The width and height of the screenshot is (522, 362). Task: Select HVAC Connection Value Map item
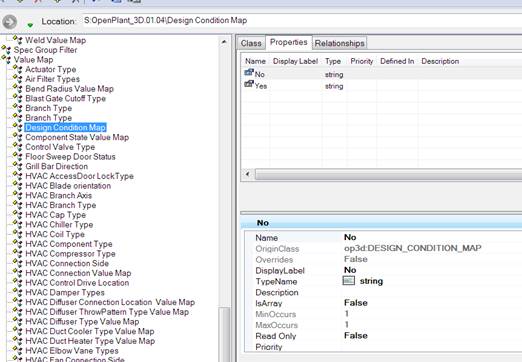78,273
